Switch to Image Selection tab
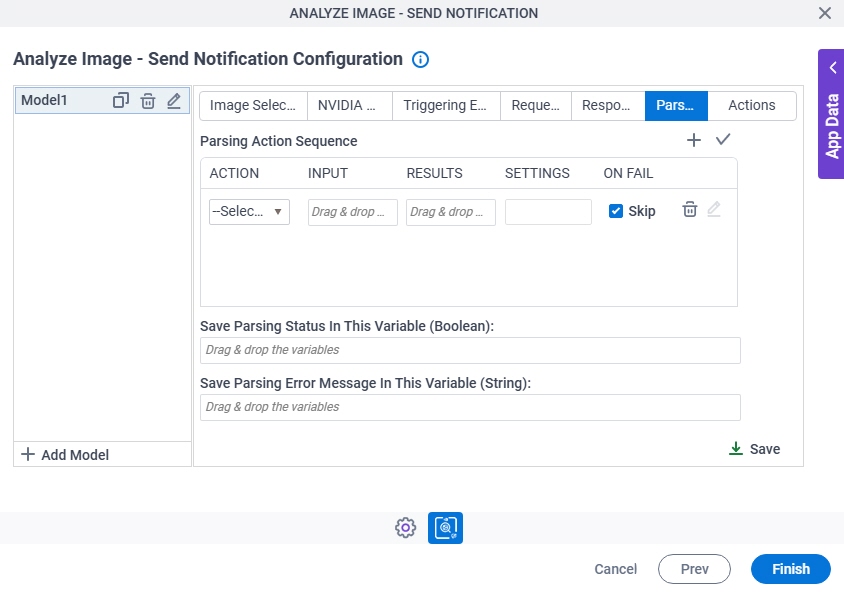 tap(253, 105)
